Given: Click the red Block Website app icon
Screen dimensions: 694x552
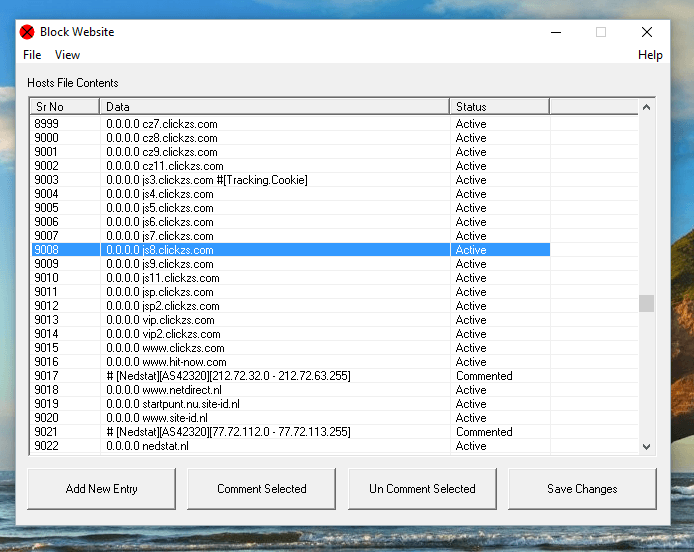Looking at the screenshot, I should (x=27, y=32).
